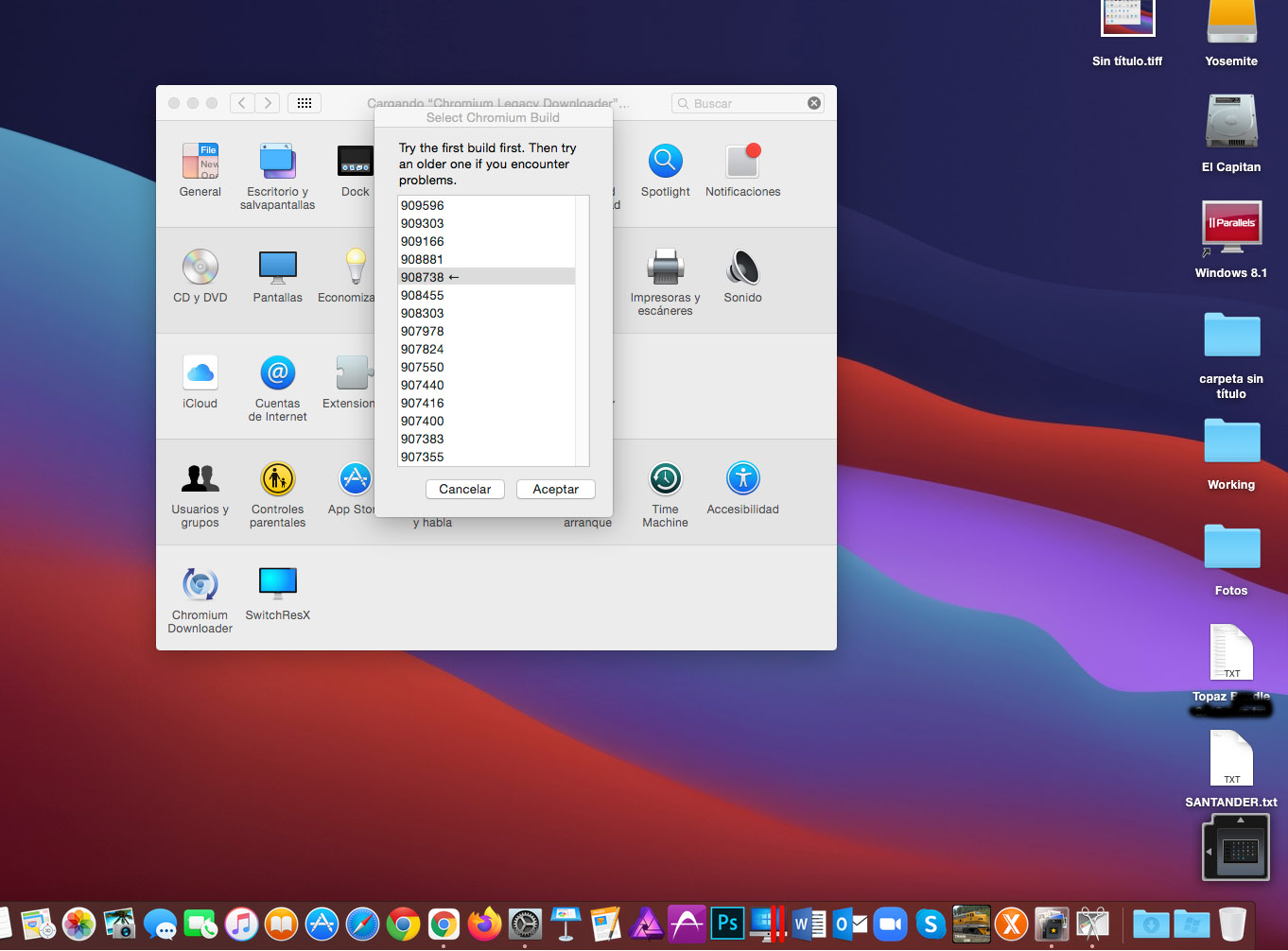1288x951 pixels.
Task: Open the Time Machine preferences
Action: pos(665,480)
